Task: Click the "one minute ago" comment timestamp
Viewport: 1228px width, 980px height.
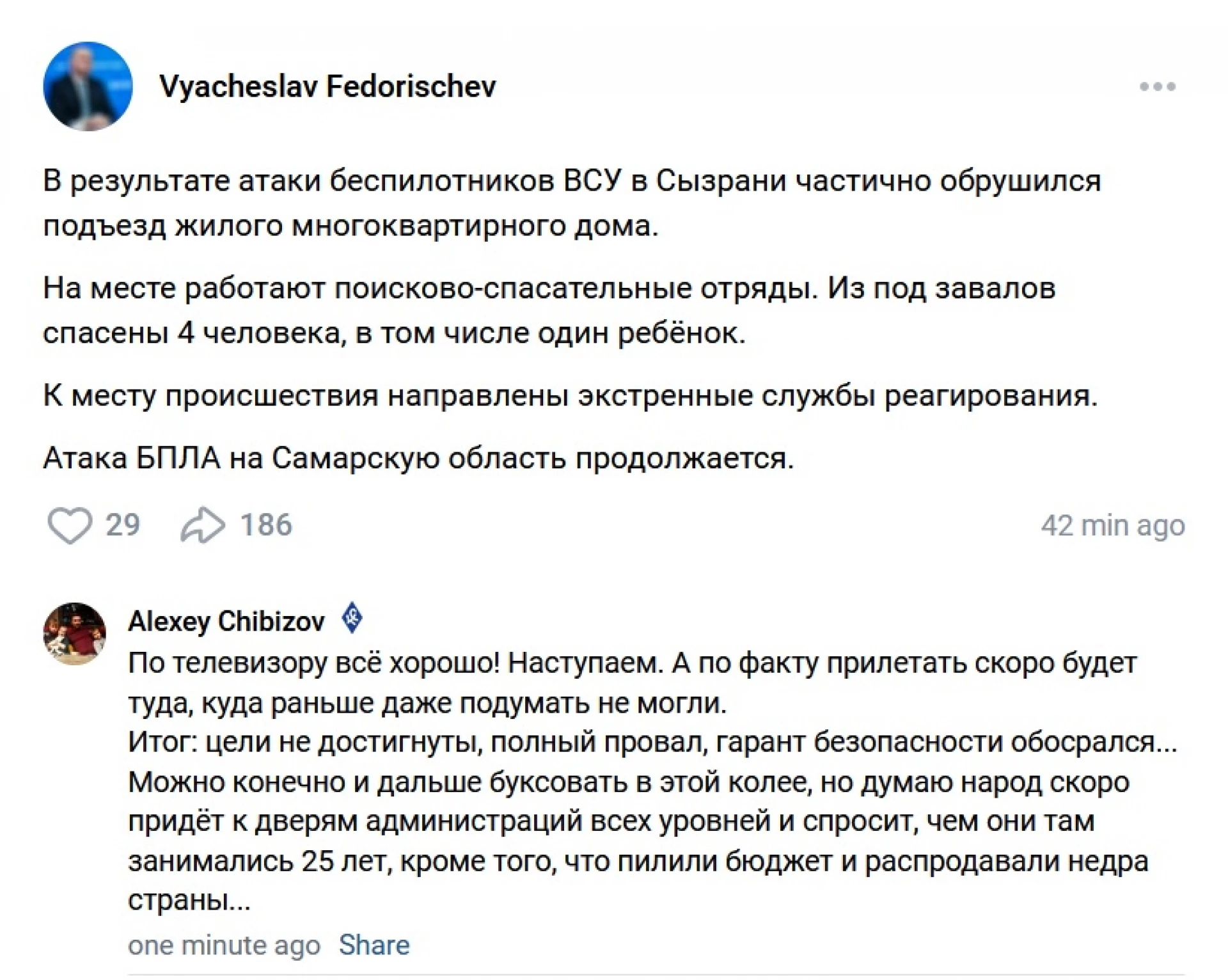Action: pos(224,945)
